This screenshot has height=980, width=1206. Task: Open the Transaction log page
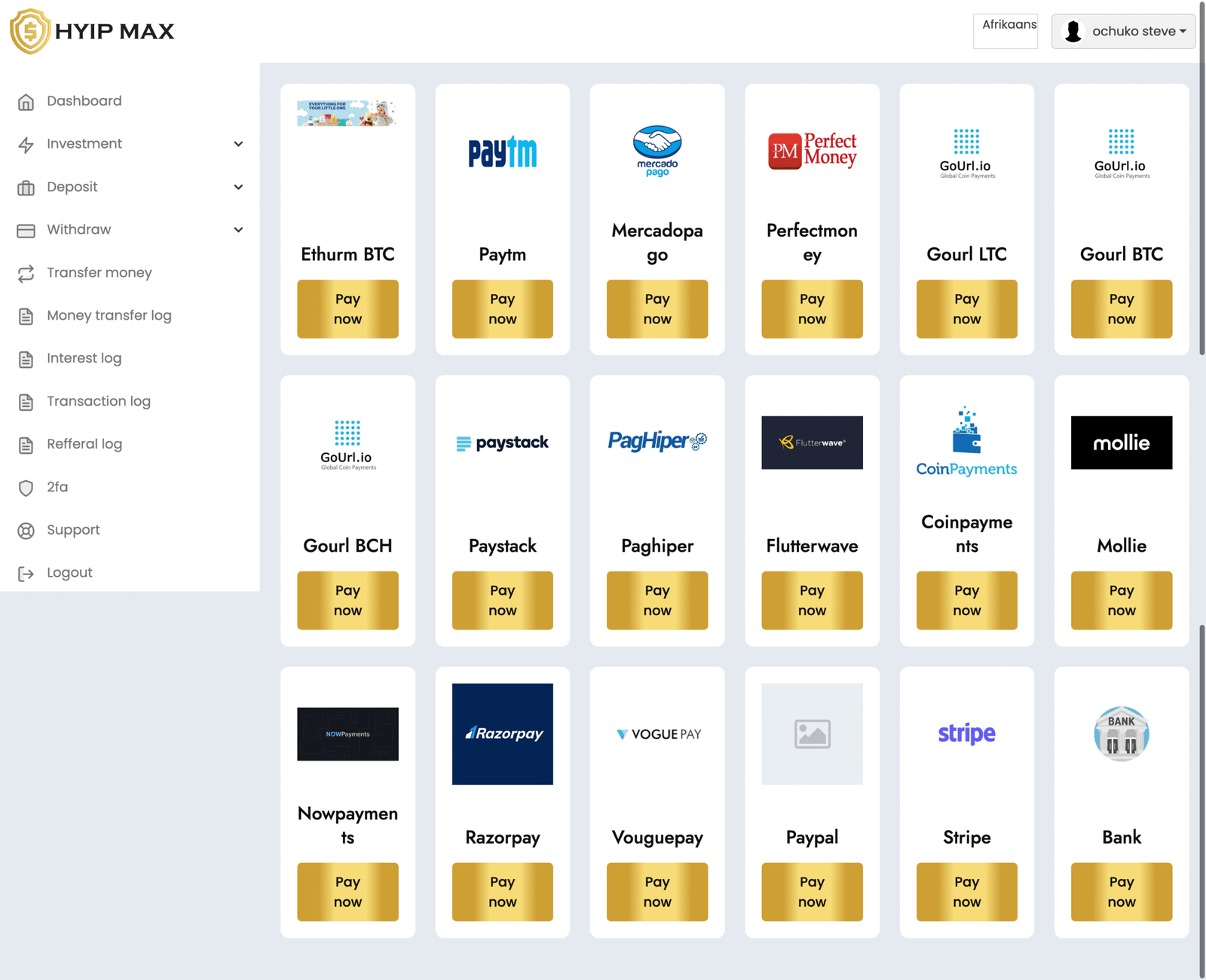click(99, 402)
